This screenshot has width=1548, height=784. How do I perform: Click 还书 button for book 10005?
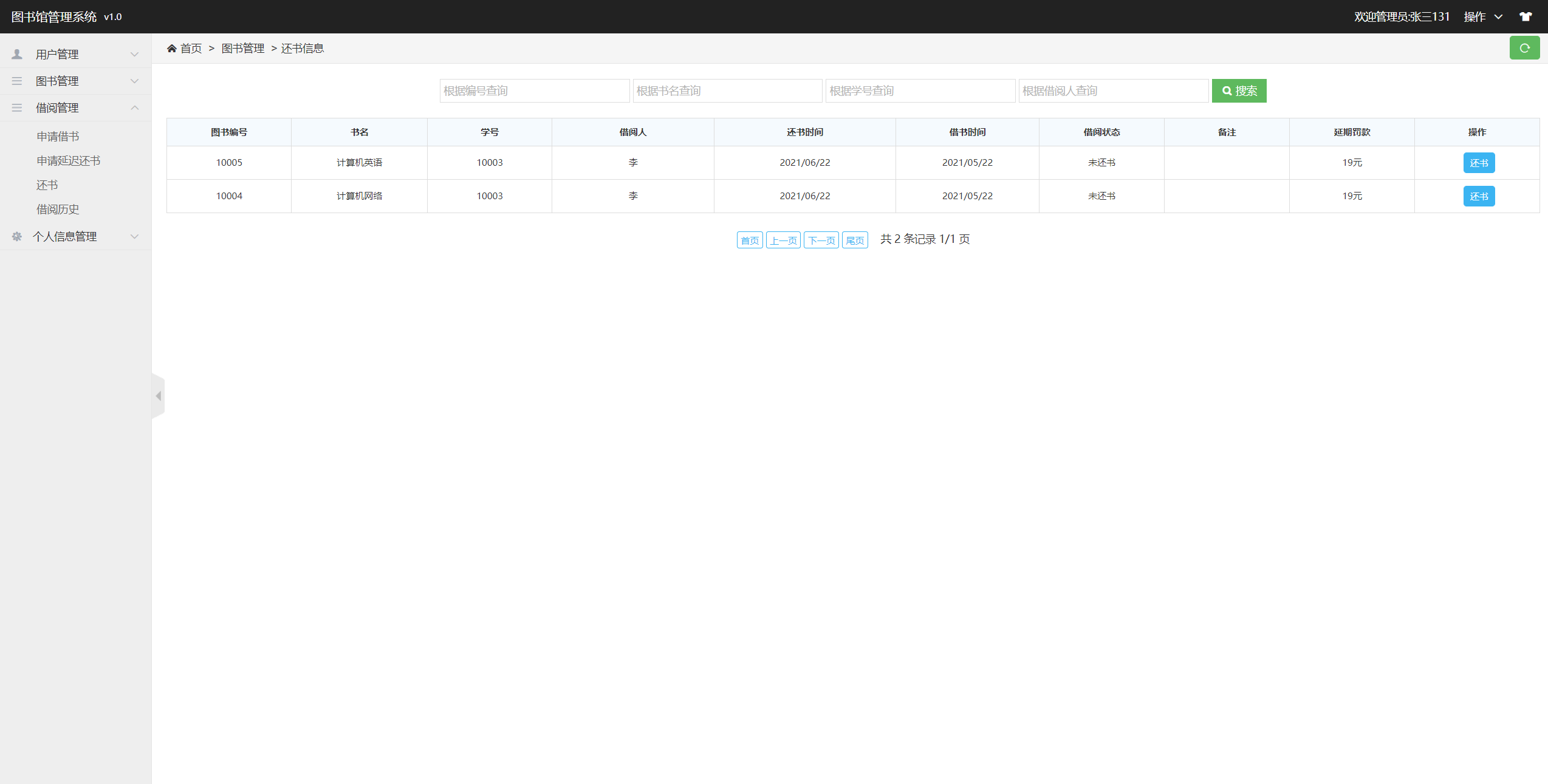1478,163
